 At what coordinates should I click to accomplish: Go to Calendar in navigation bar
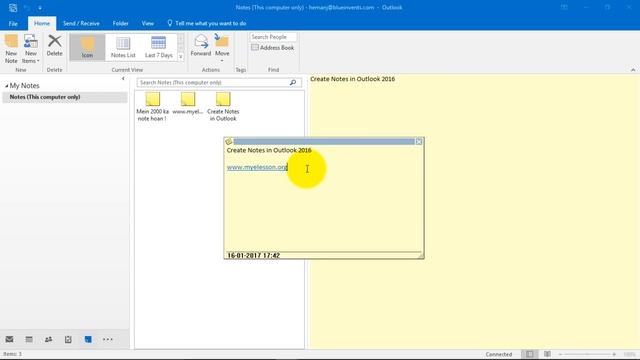click(x=29, y=339)
